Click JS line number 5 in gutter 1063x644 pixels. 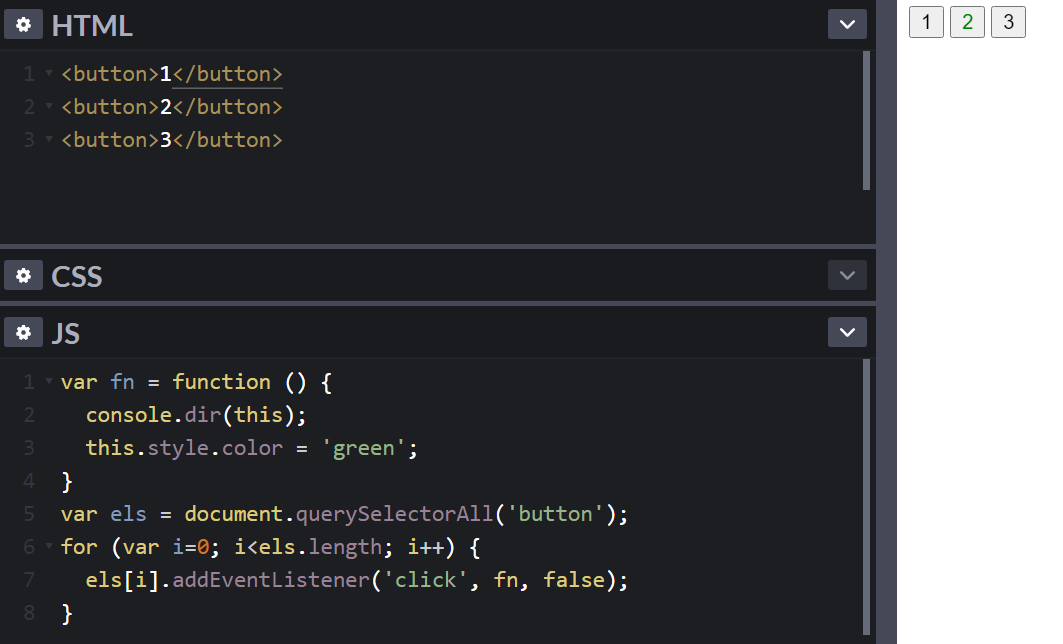pyautogui.click(x=28, y=514)
